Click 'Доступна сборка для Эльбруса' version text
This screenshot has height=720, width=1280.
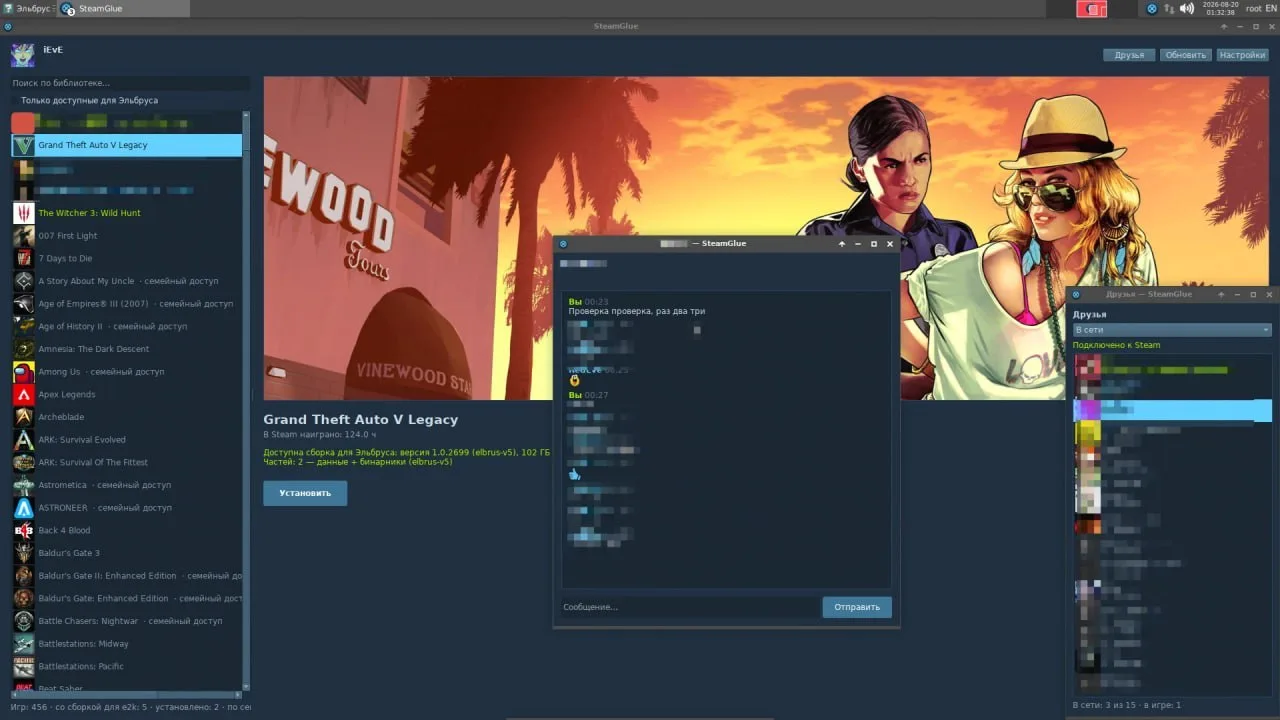(407, 452)
